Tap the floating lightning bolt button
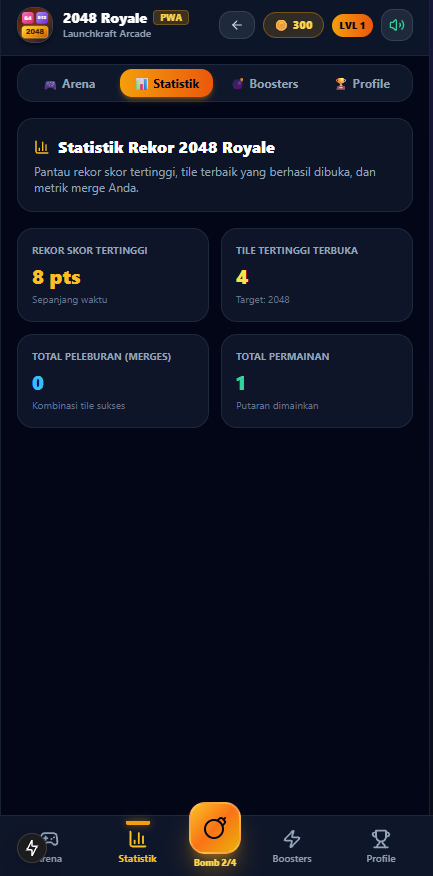 32,848
